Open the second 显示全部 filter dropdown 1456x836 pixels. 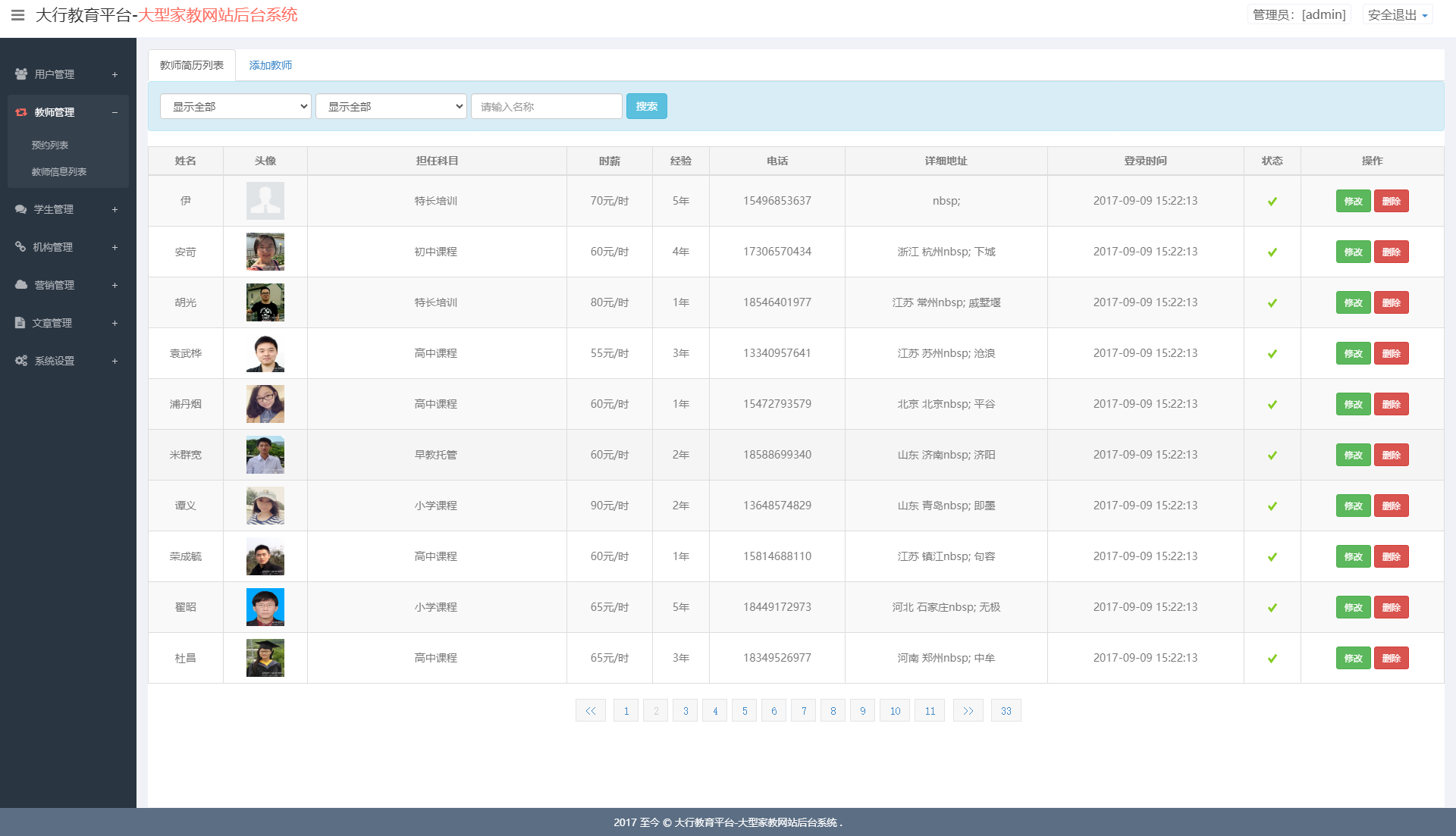click(x=391, y=106)
